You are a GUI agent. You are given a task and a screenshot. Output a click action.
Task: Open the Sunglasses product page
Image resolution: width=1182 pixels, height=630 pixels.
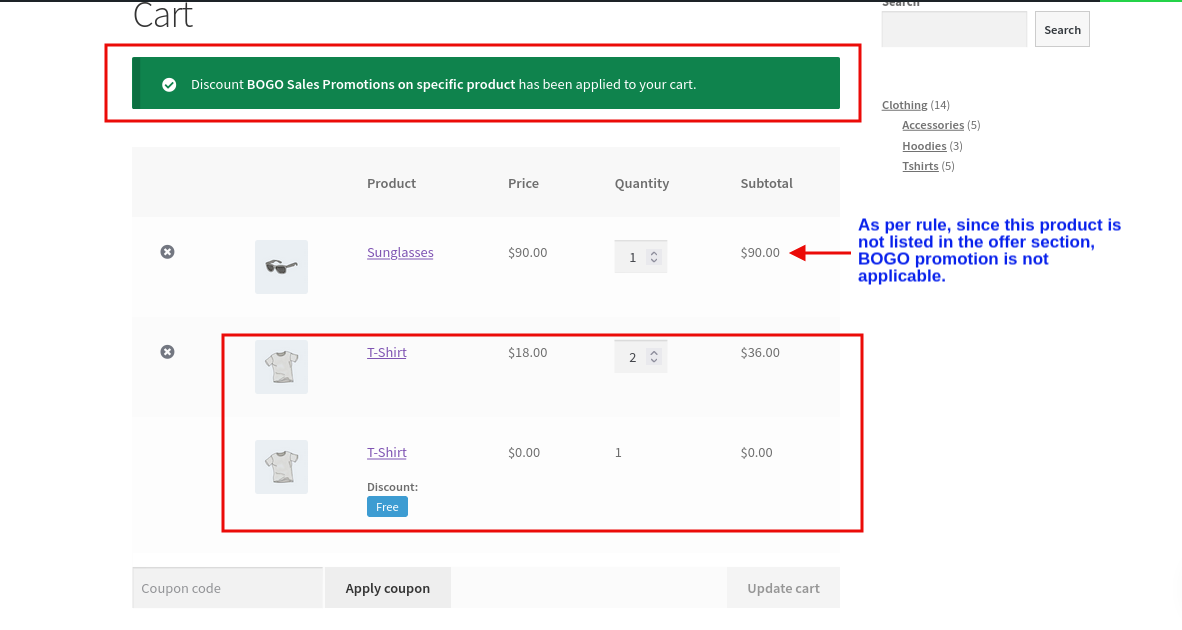(400, 252)
